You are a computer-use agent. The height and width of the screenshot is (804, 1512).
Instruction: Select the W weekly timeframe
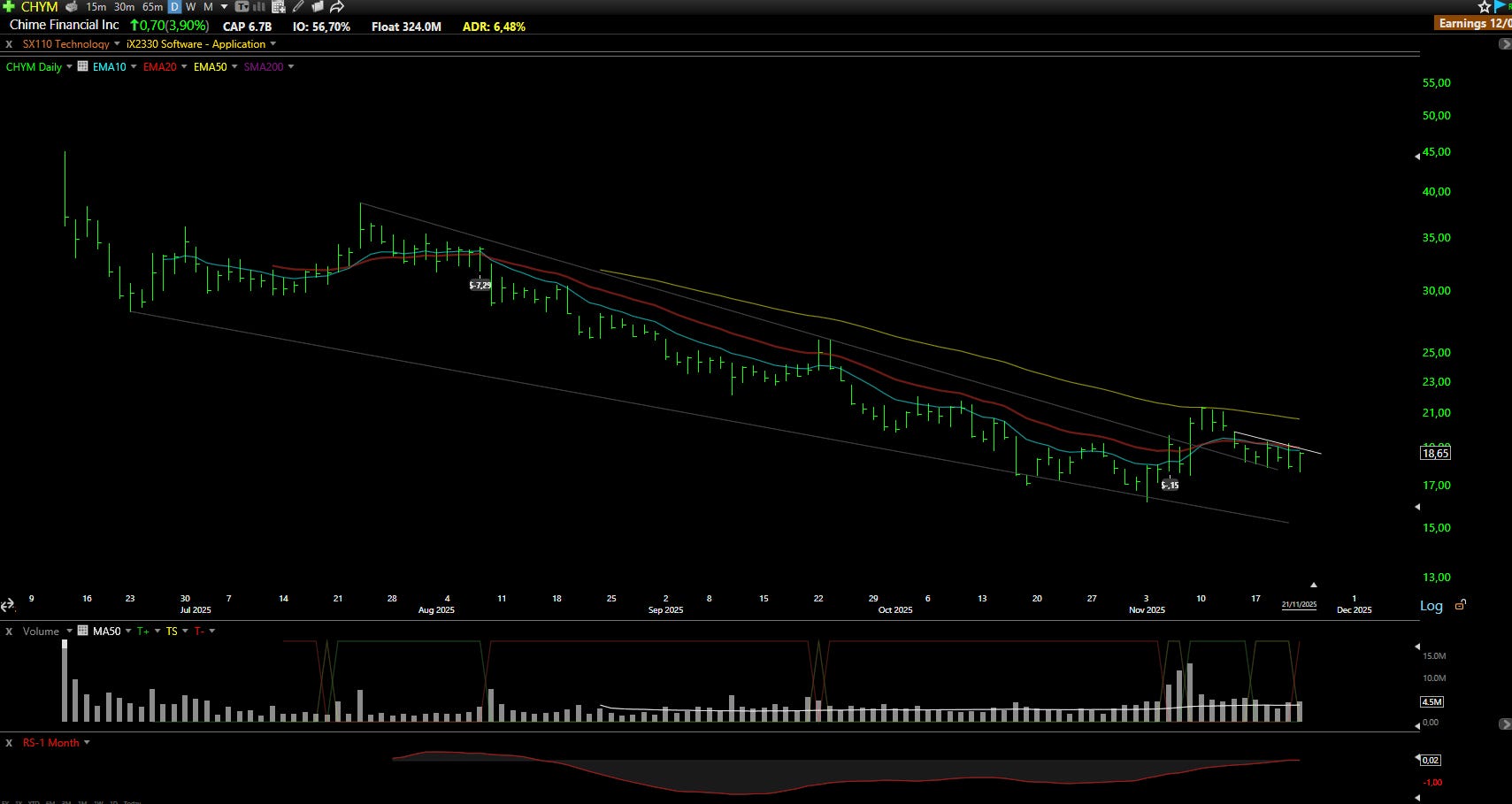(x=190, y=6)
